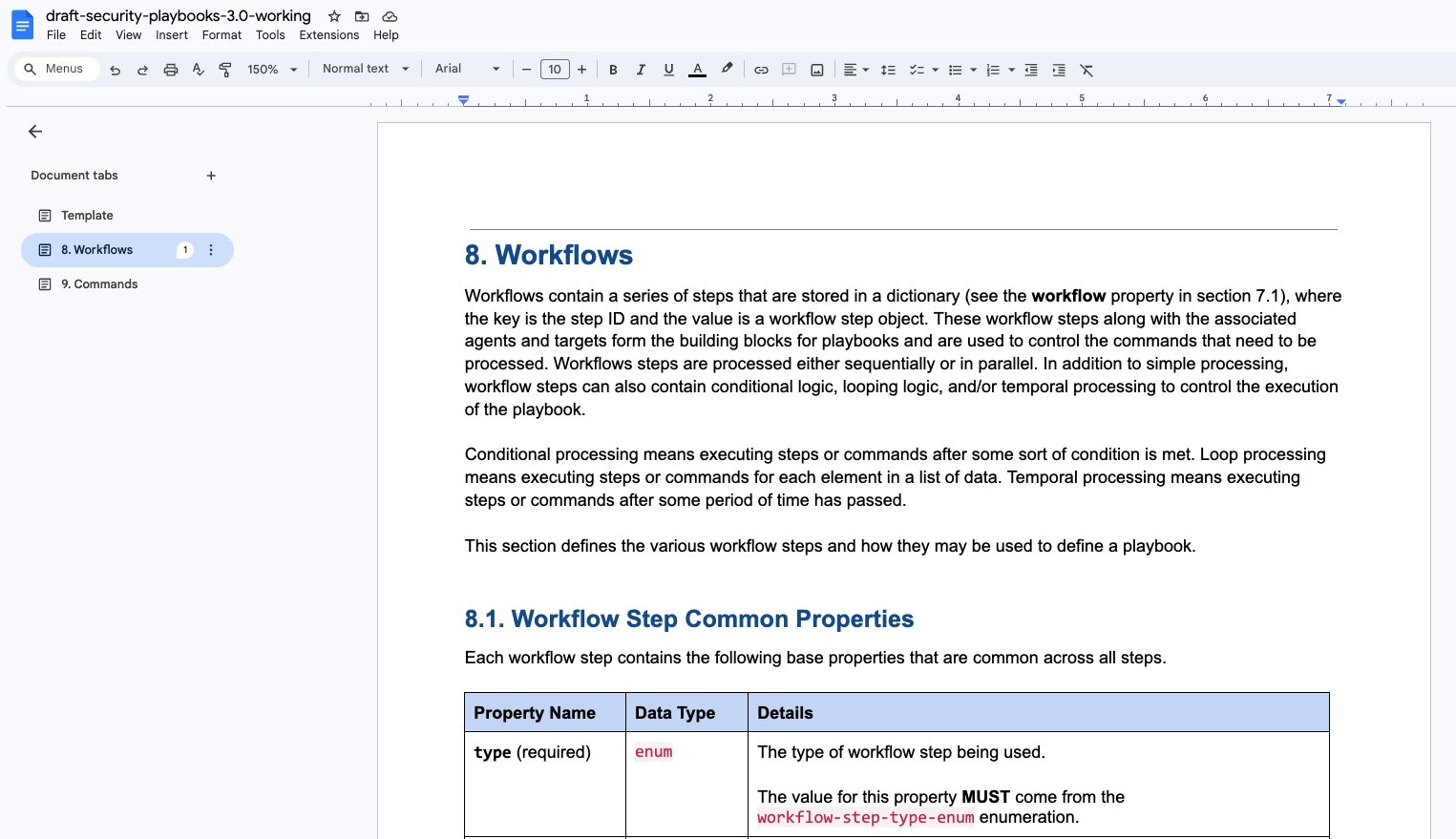Star the document next to title

pyautogui.click(x=334, y=16)
